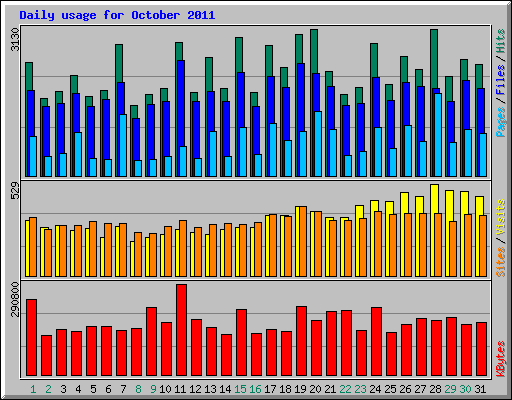Click day 2 on the x-axis
This screenshot has width=512, height=400.
(x=48, y=389)
